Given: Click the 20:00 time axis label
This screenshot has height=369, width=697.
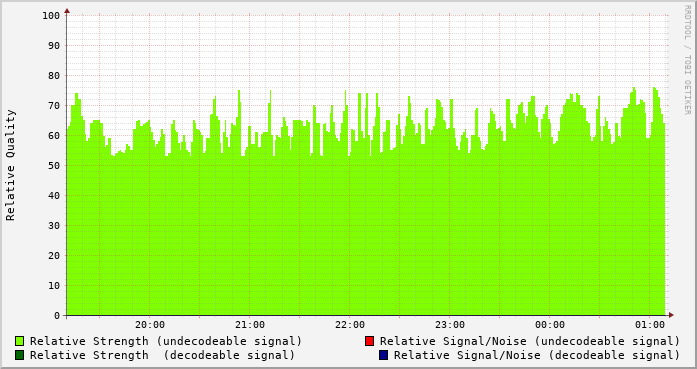Looking at the screenshot, I should coord(150,325).
